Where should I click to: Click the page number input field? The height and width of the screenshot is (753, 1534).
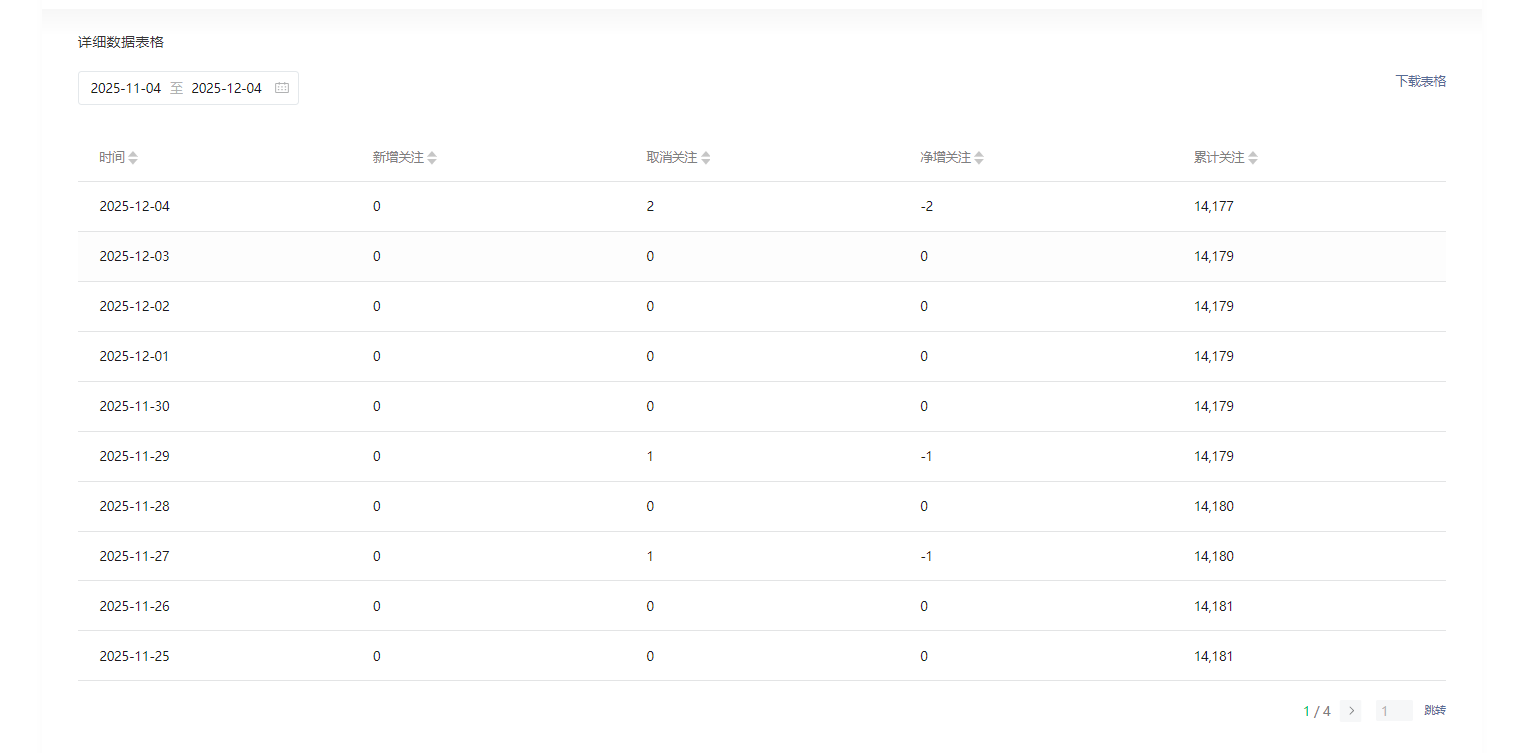[1393, 711]
